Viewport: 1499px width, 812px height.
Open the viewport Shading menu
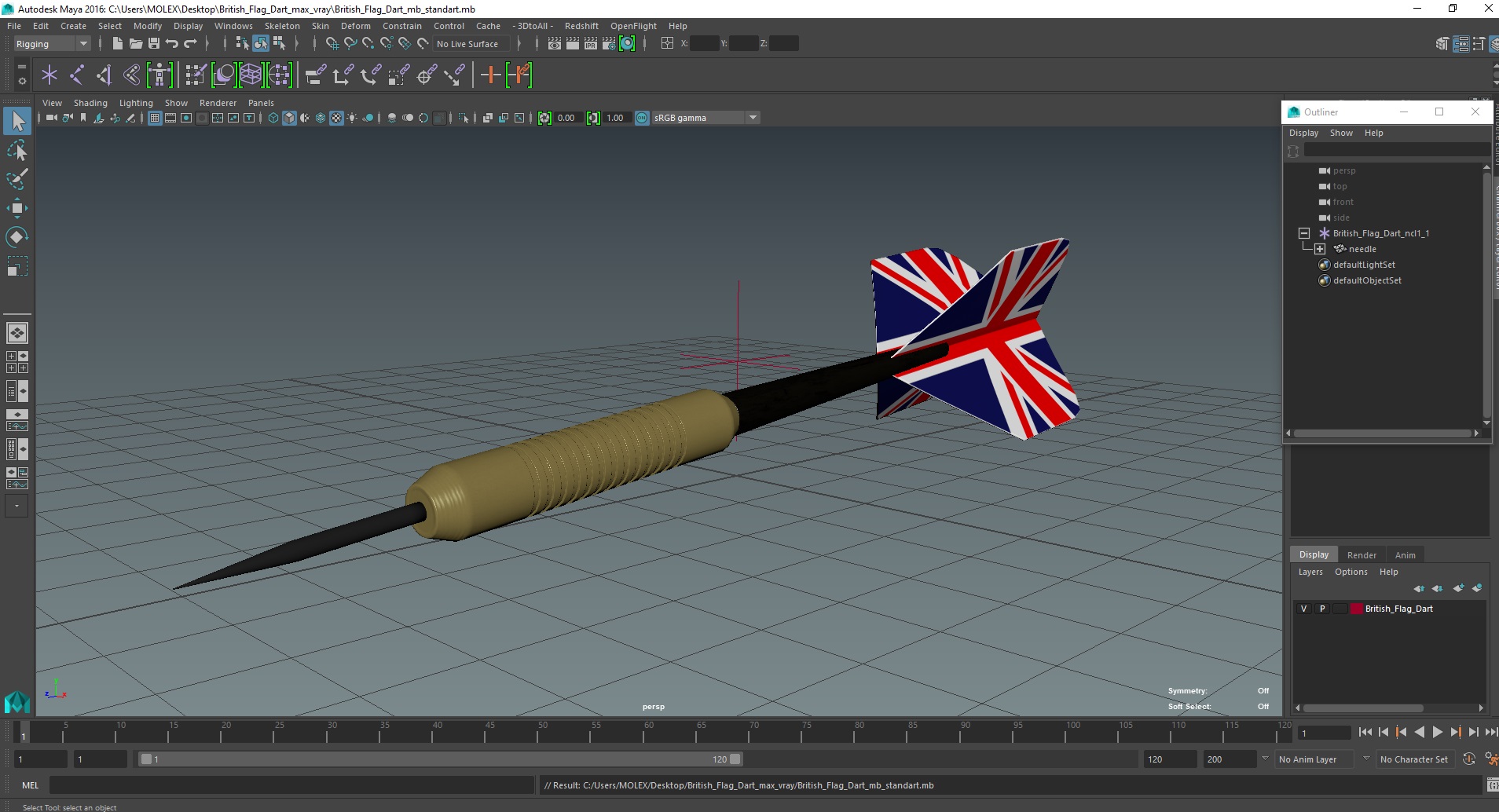90,103
